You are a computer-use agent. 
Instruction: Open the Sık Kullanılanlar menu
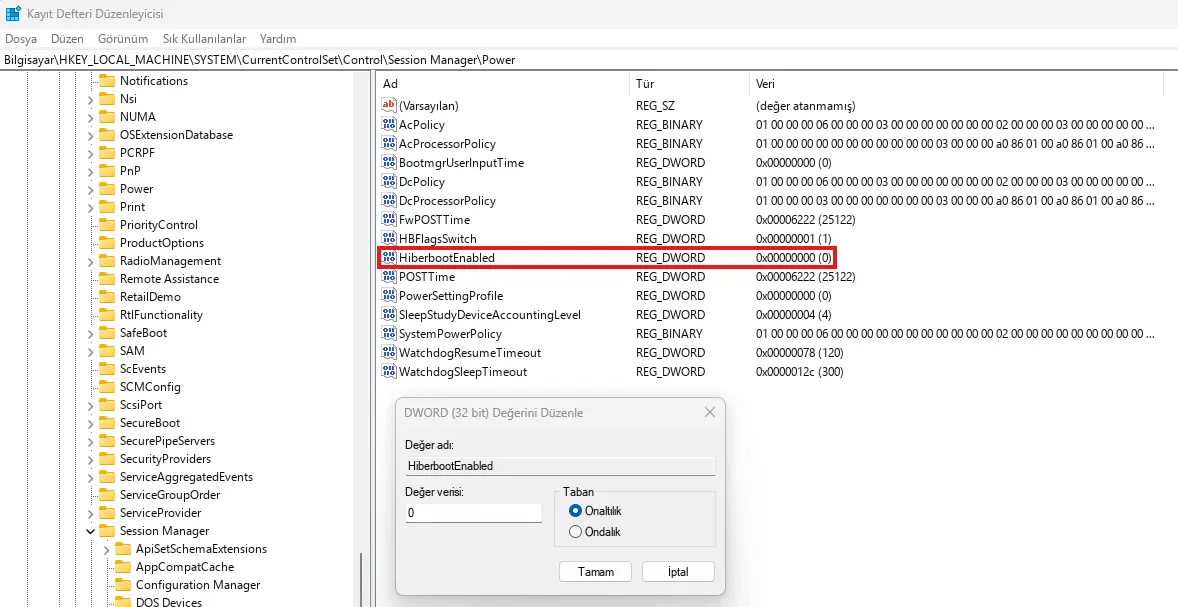pos(204,38)
